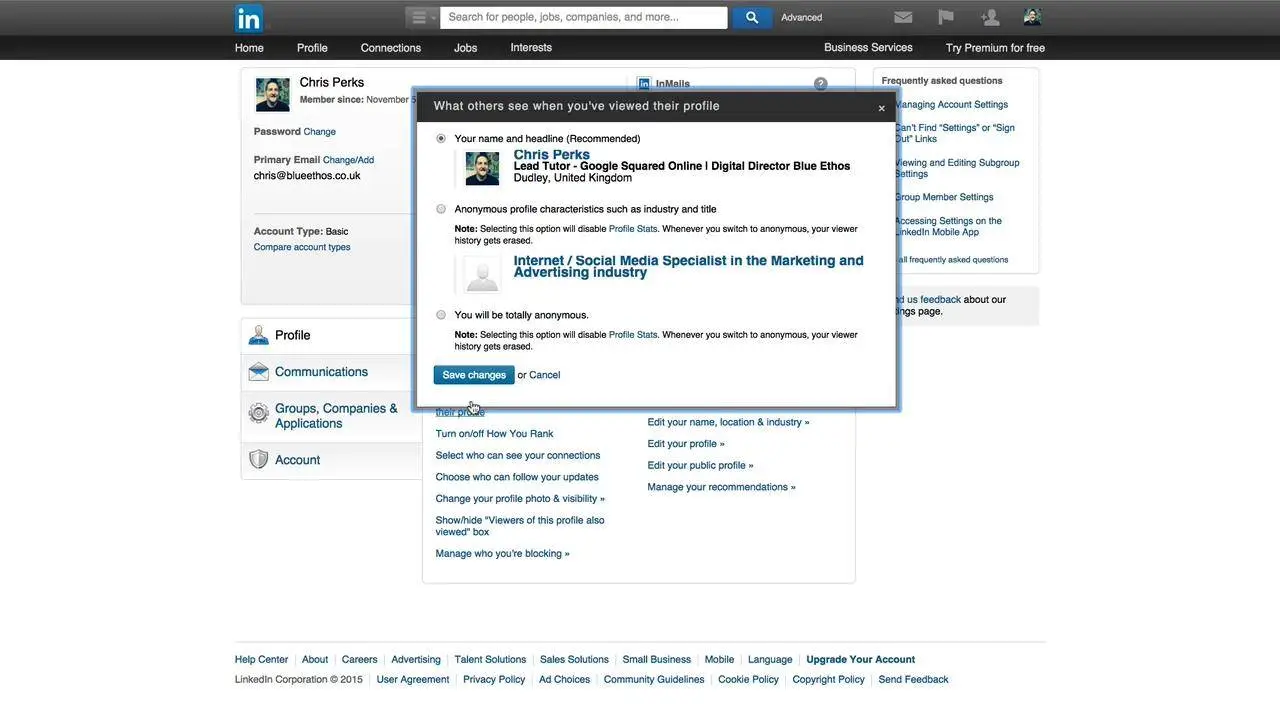Click the InMails help question icon
1280x720 pixels.
(821, 84)
